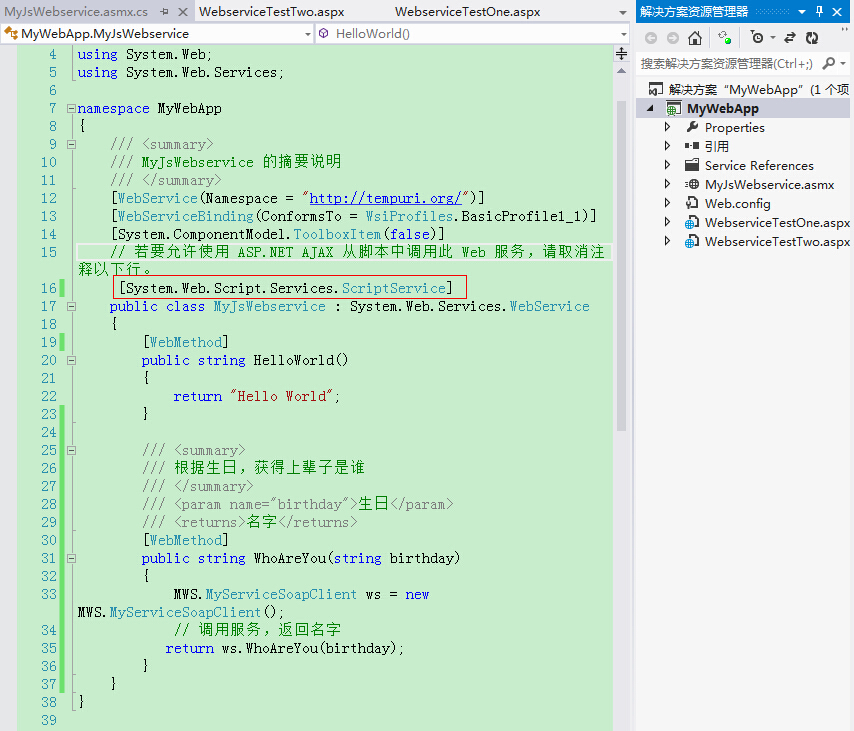Click the split editor handle above scrollbar

[x=621, y=53]
